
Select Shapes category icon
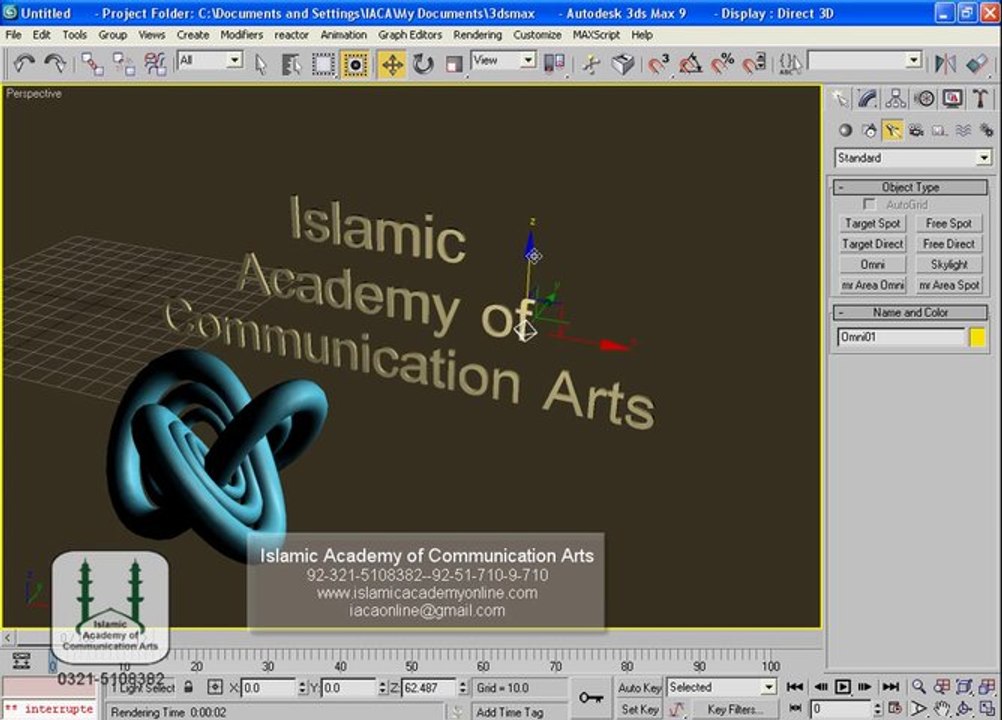pos(869,130)
